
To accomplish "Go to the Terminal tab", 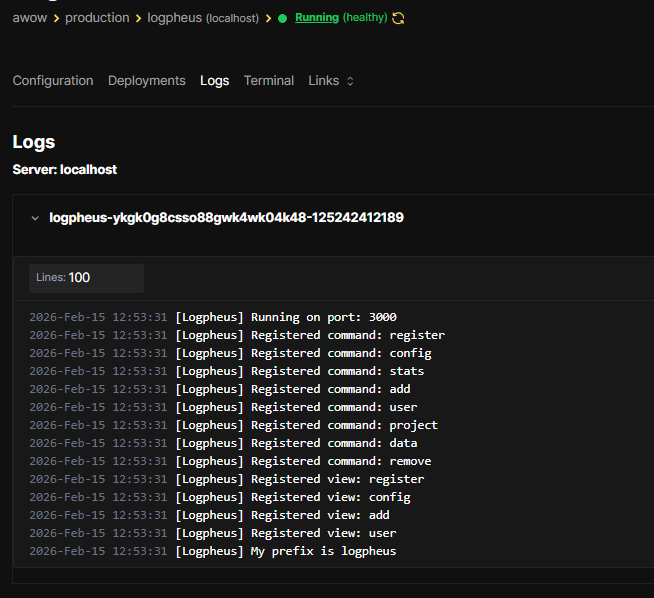I will 269,81.
